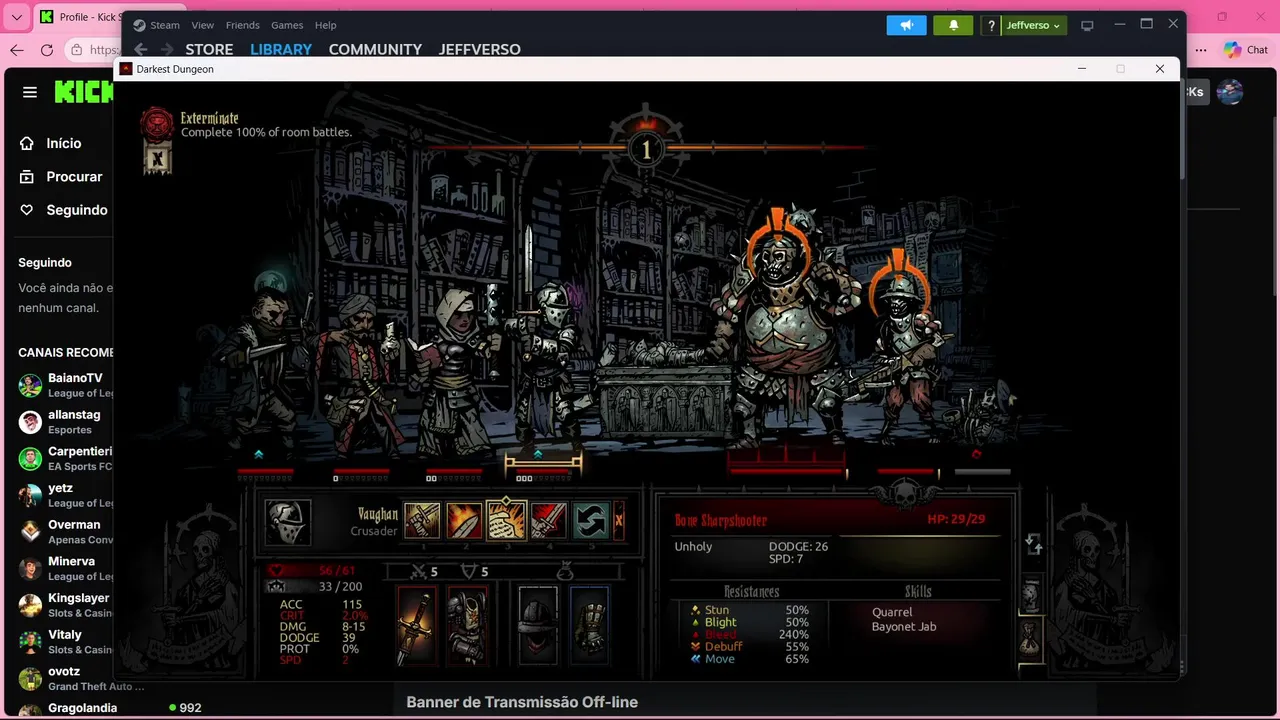Click the 'Stun' resistance row
This screenshot has width=1280, height=720.
tap(750, 610)
